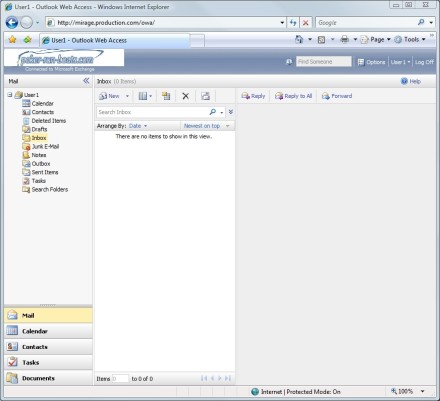Click in the Search Inbox field
440x401 pixels.
[152, 112]
